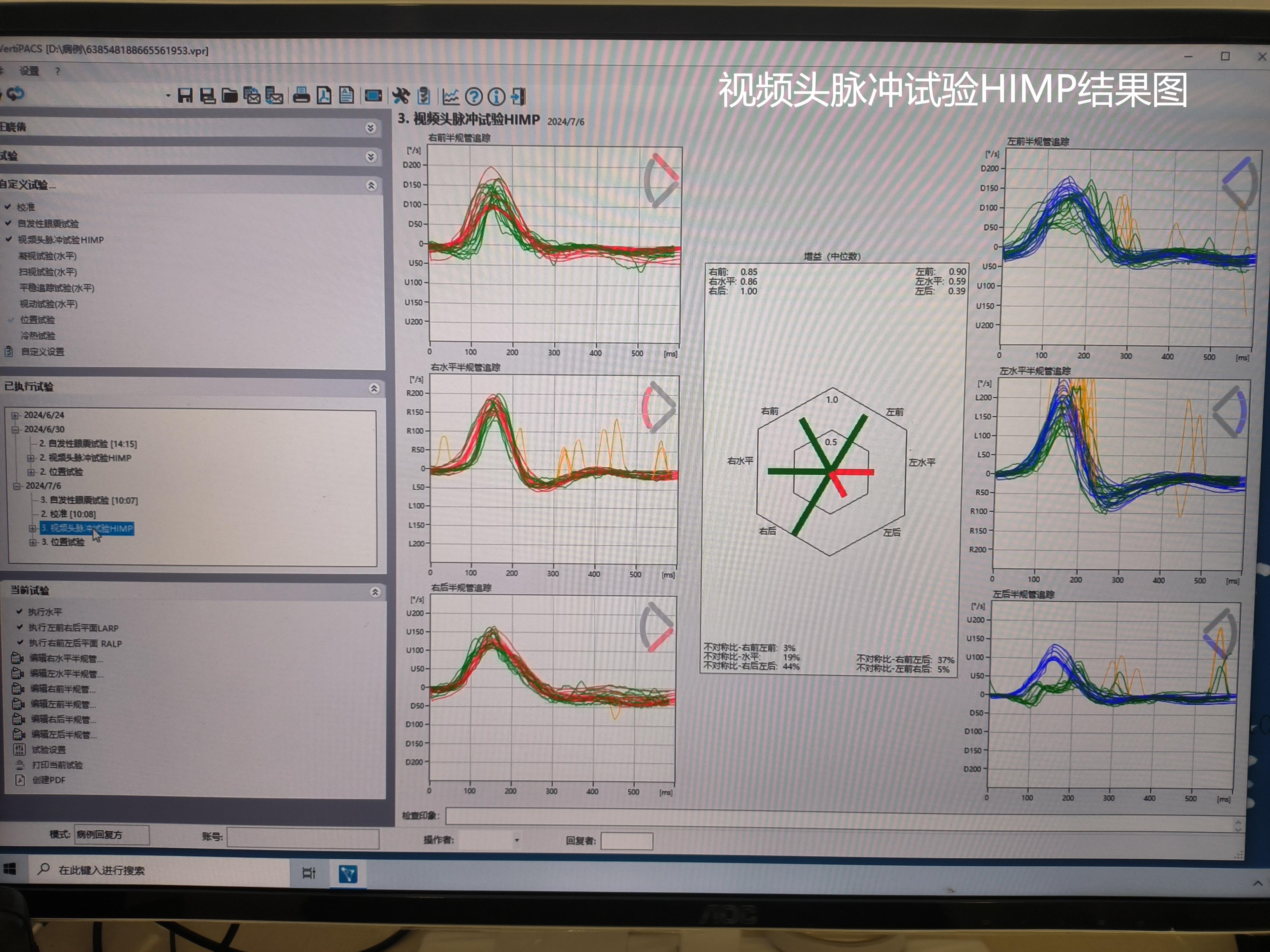Toggle the 执行水平 checkmark item
Screen dimensions: 1270x952
click(45, 612)
